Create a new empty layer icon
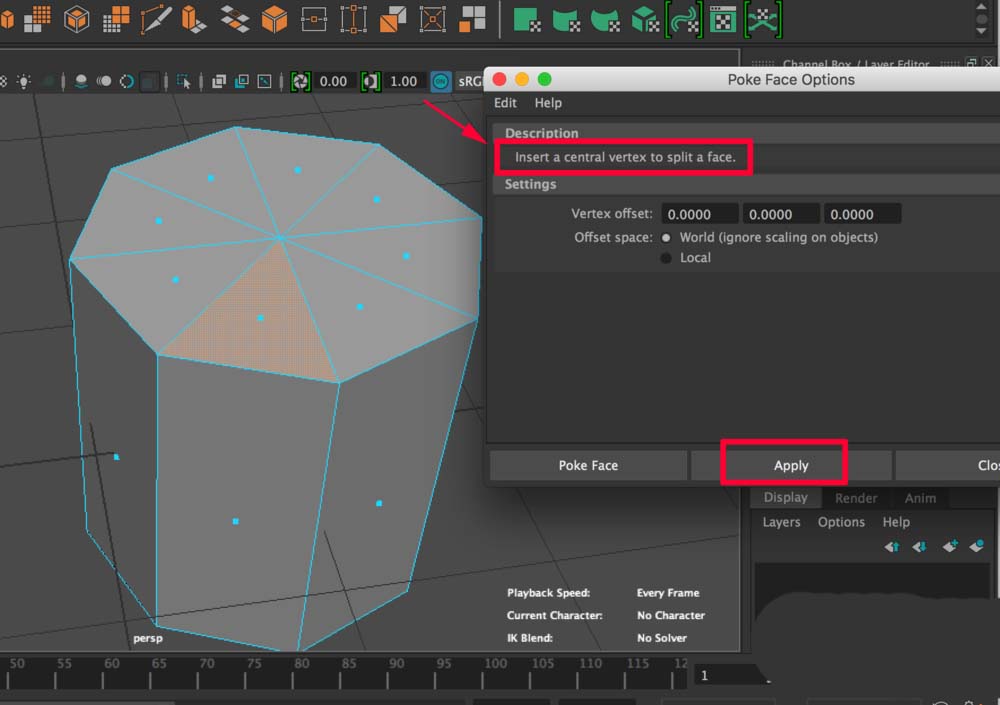 tap(950, 545)
